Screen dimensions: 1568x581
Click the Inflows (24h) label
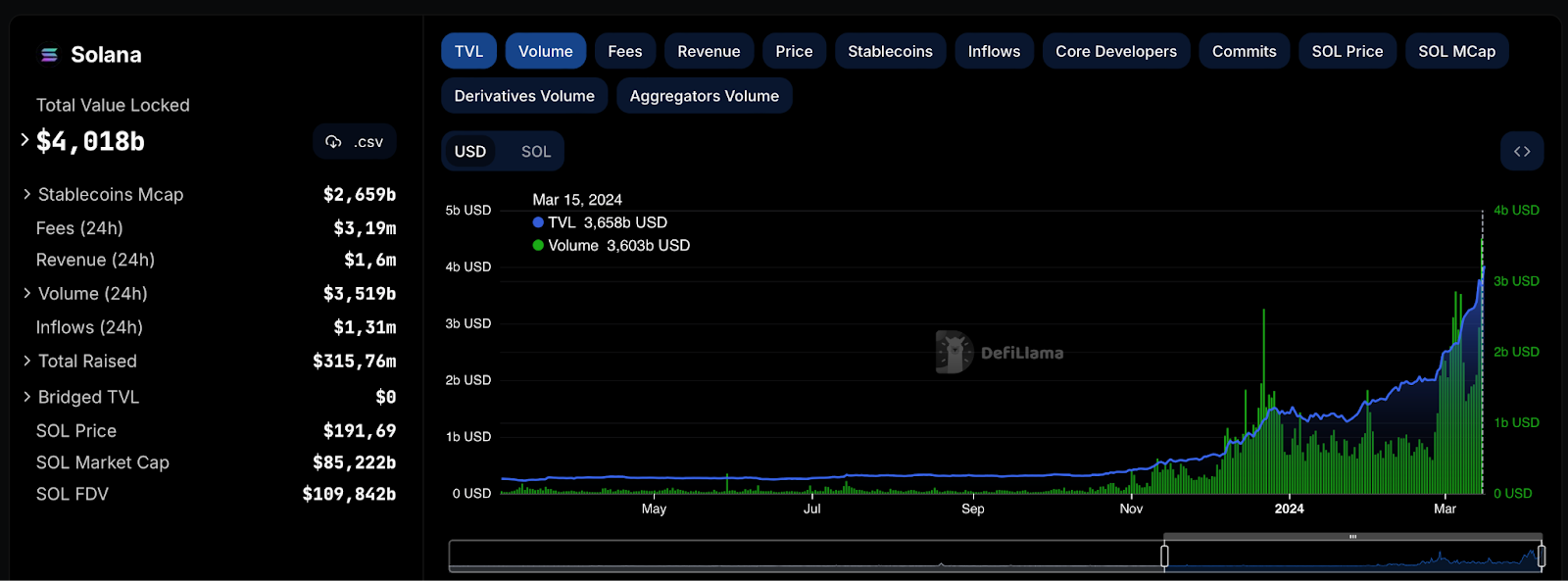point(89,327)
